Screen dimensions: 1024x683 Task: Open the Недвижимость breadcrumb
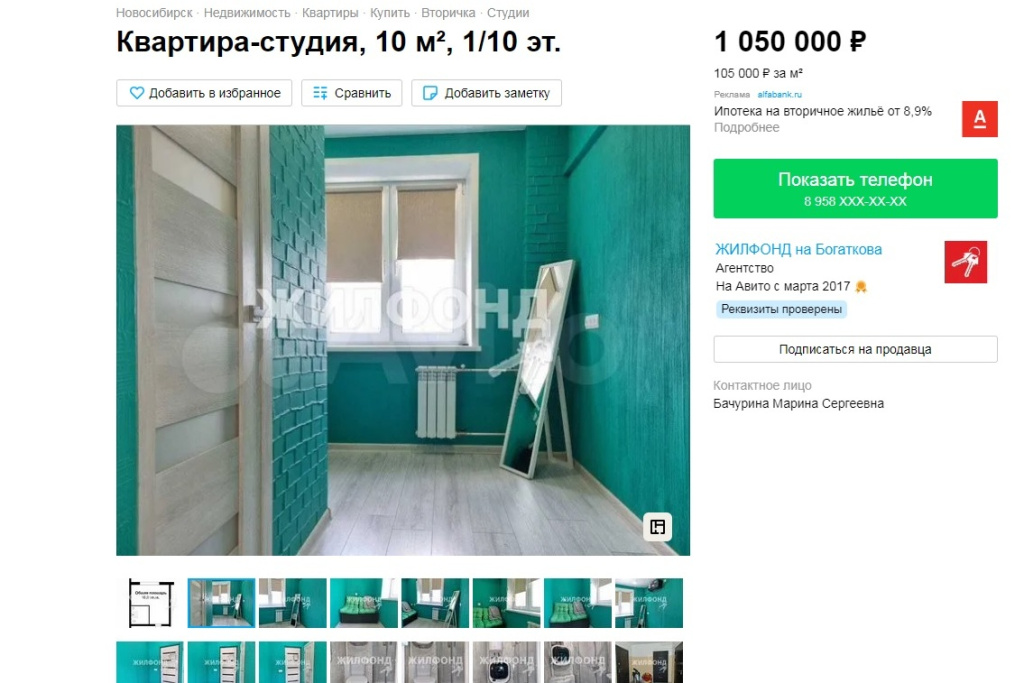247,12
